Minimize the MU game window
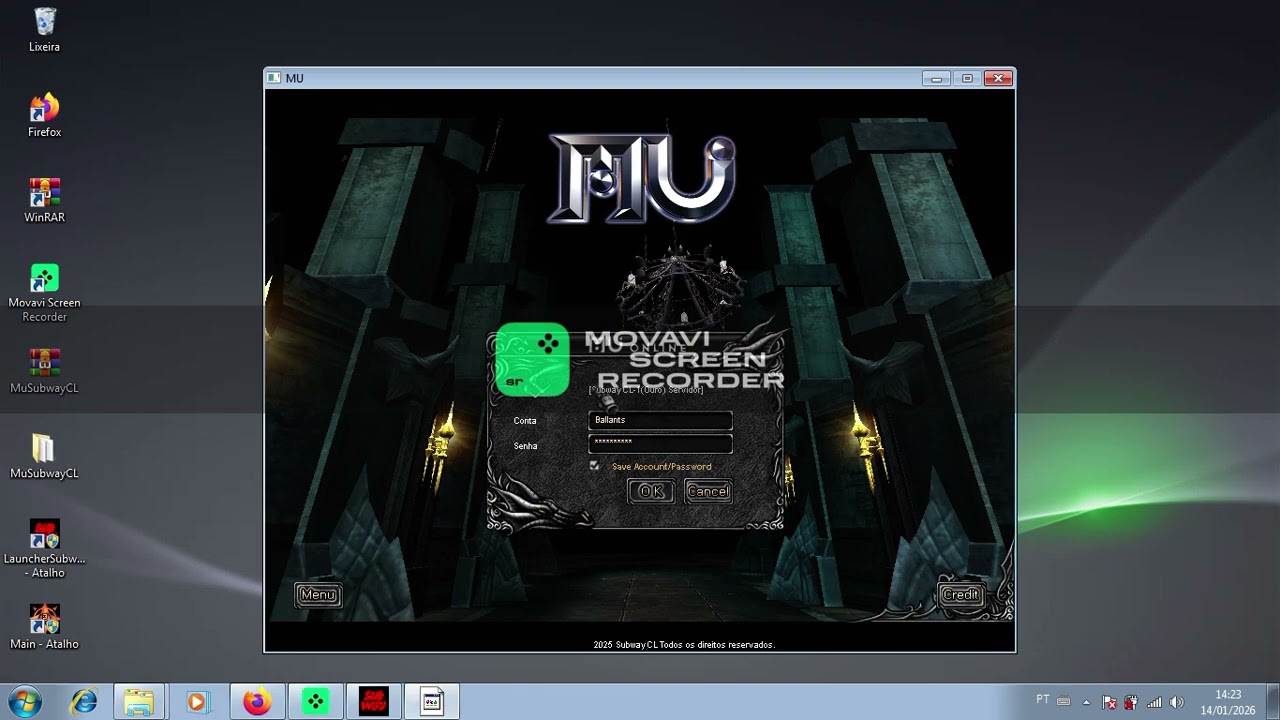The width and height of the screenshot is (1280, 720). [x=936, y=78]
